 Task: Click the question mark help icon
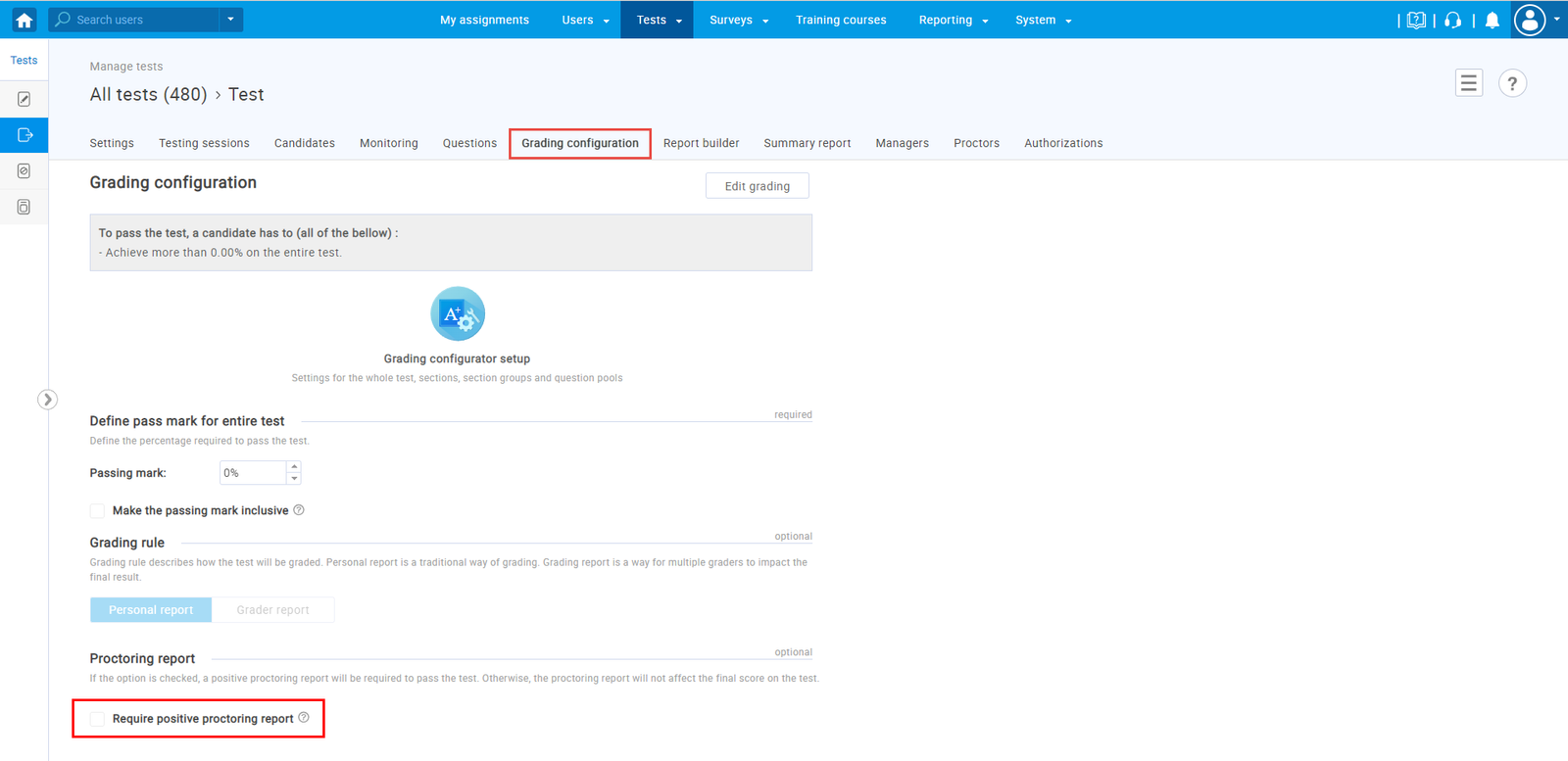point(1512,84)
